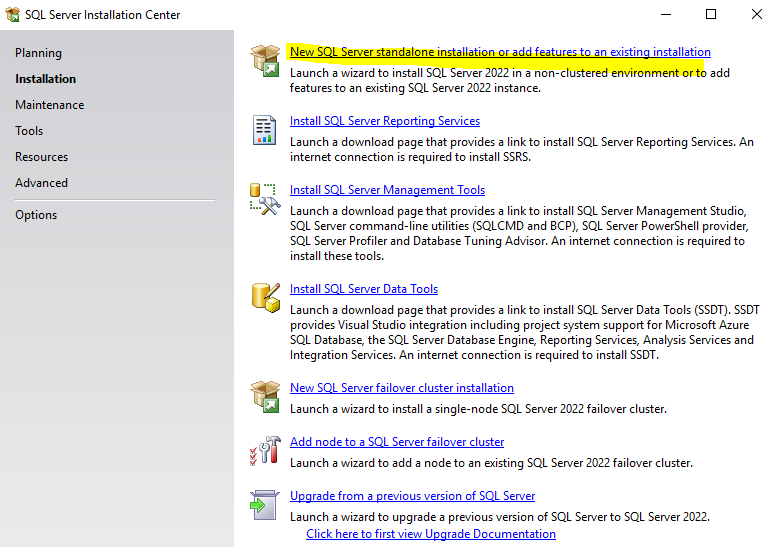Click the window title text 'SQL Server Installation Center'

[103, 15]
